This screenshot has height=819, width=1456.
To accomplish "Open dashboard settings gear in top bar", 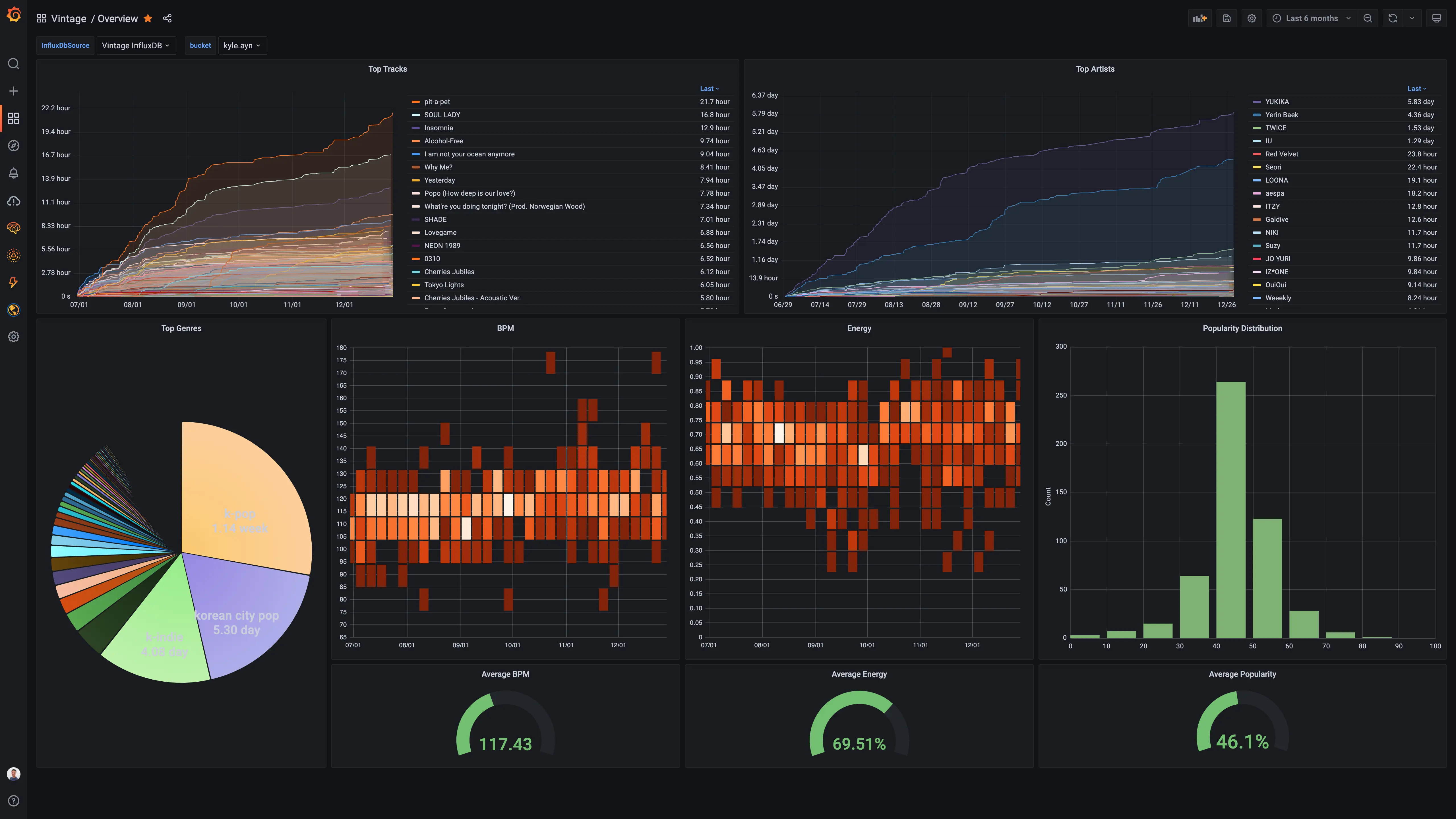I will click(x=1252, y=18).
